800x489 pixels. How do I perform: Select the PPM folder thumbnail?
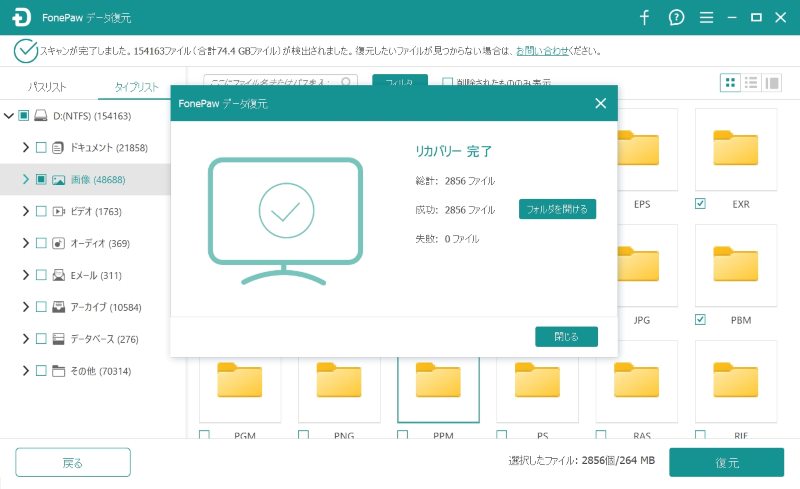click(x=438, y=389)
